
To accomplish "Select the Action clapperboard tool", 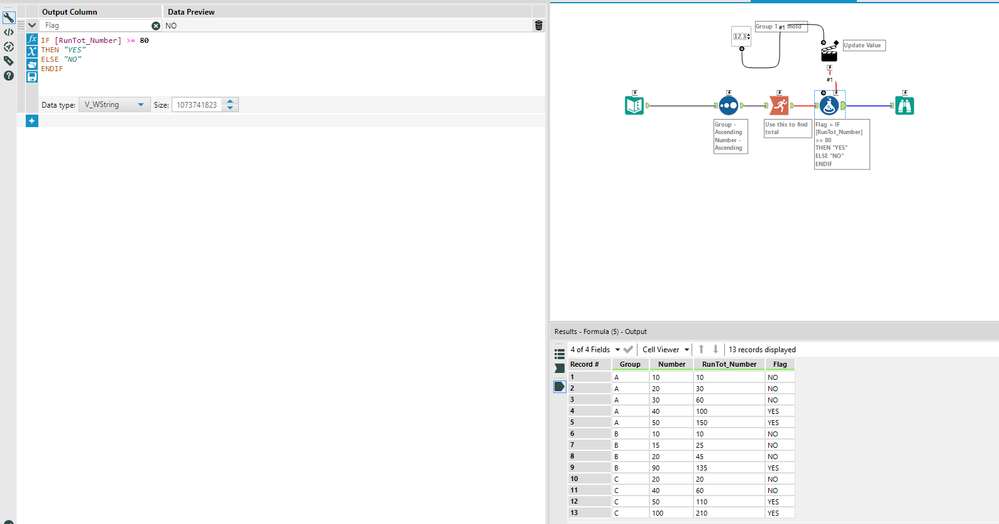I will [x=830, y=52].
